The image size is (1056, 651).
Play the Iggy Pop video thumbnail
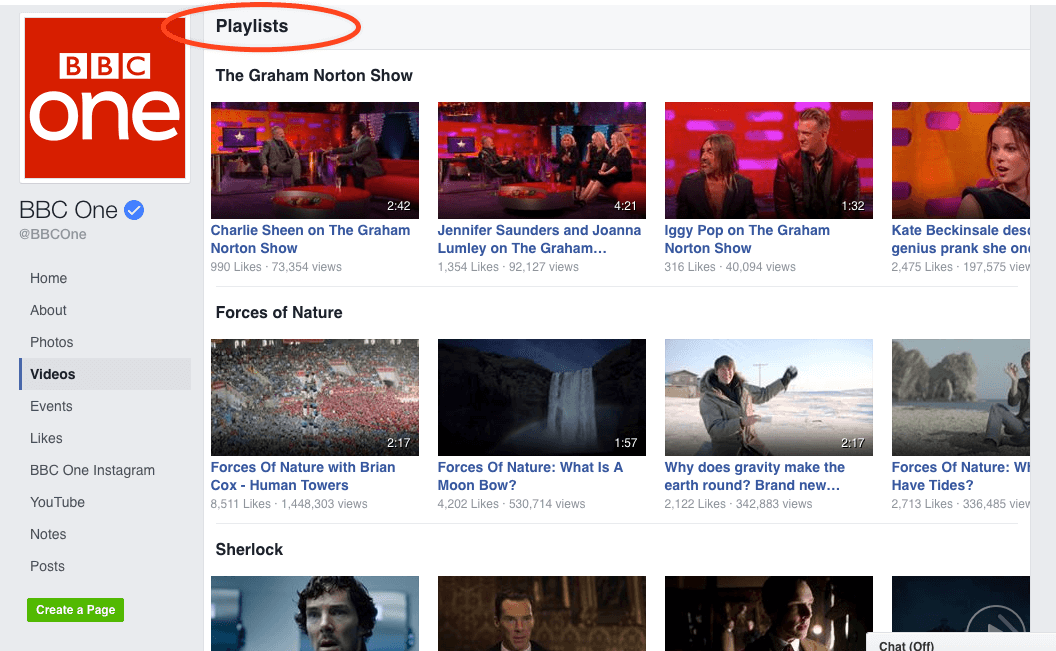click(768, 160)
